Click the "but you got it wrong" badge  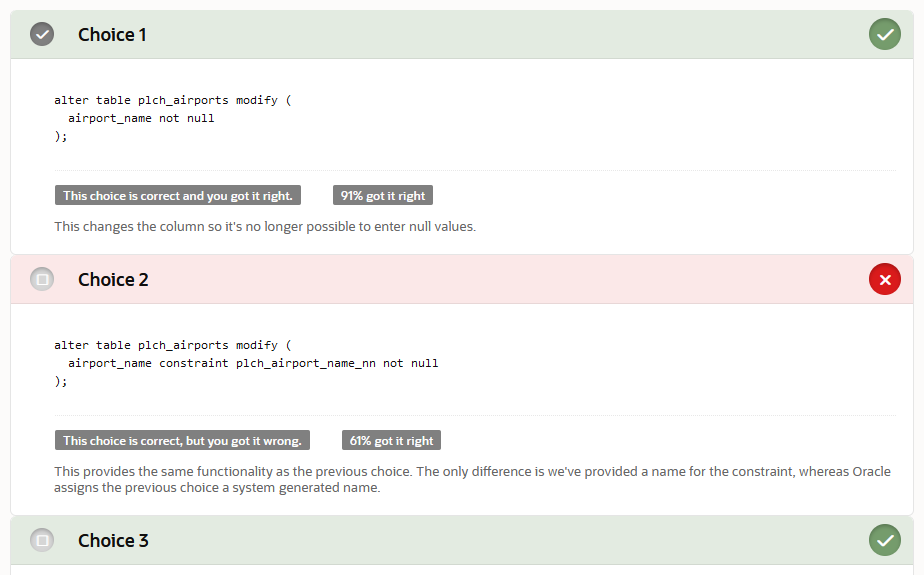182,441
